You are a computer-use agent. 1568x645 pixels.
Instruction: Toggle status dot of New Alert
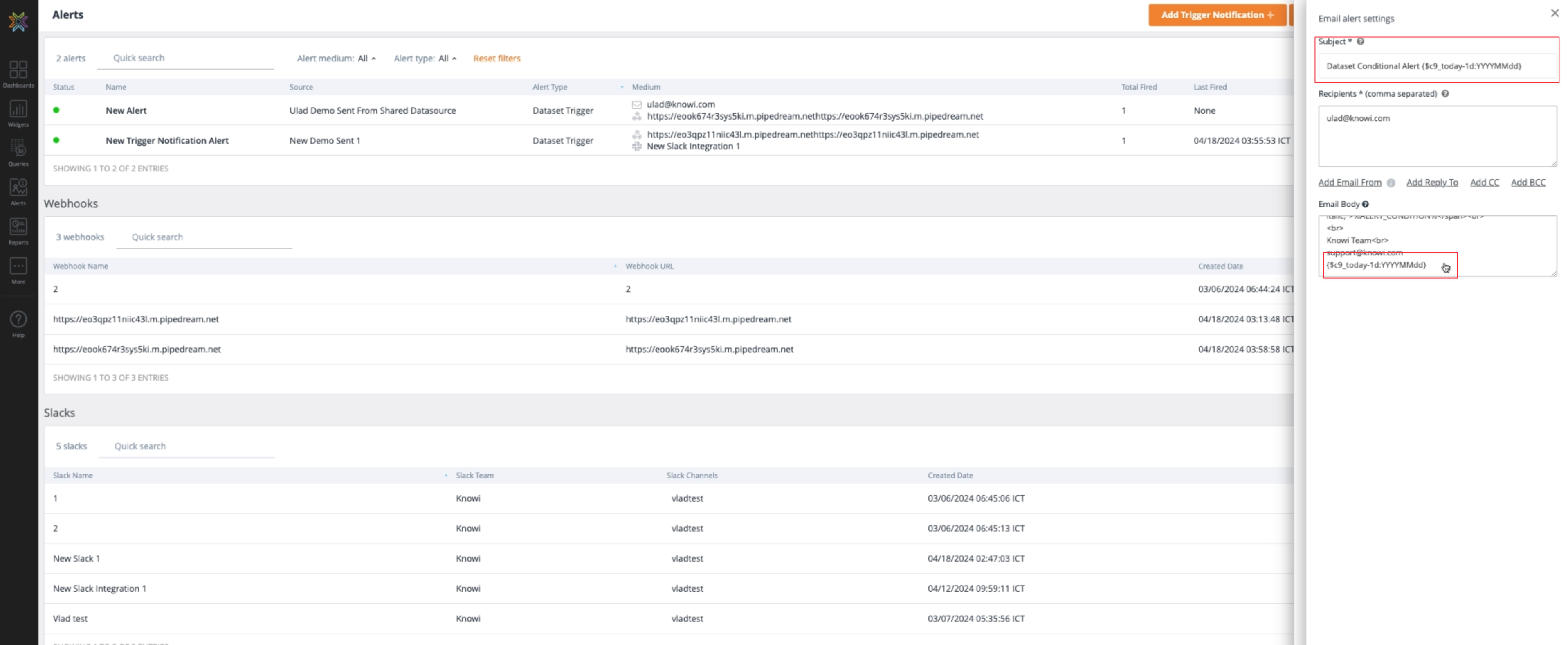click(x=56, y=110)
